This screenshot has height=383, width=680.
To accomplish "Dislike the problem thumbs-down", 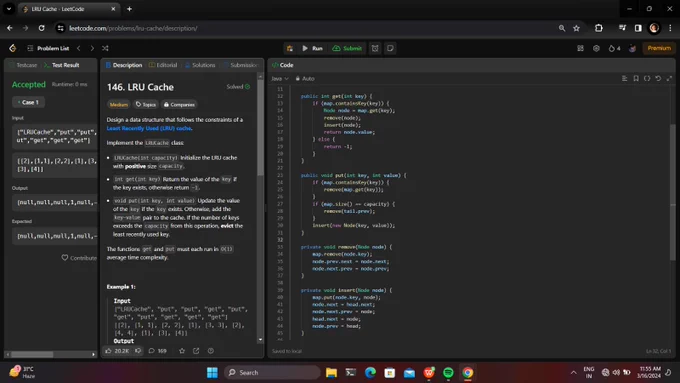I will coord(138,350).
